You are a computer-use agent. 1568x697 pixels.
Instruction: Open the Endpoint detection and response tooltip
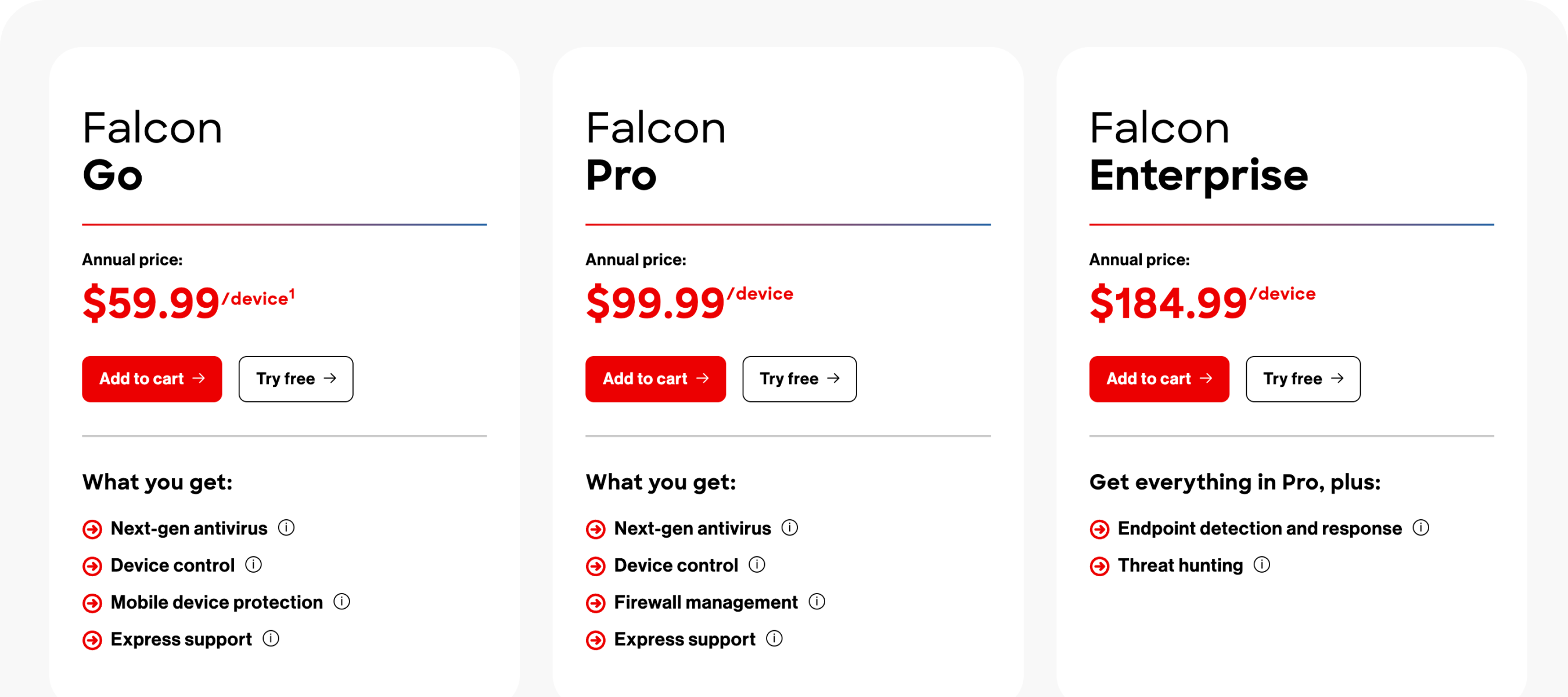(1420, 529)
